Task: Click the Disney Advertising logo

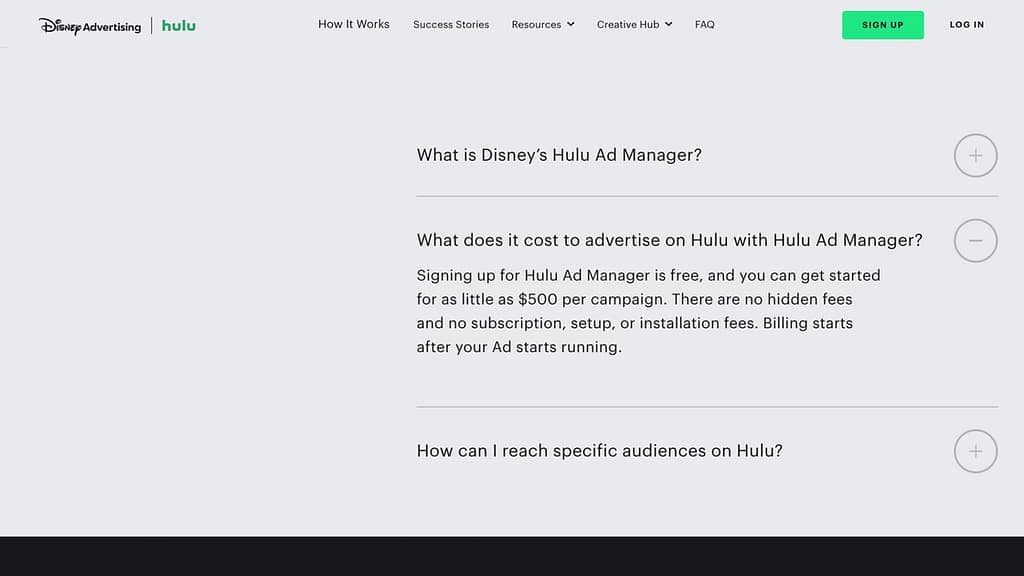Action: pyautogui.click(x=90, y=26)
